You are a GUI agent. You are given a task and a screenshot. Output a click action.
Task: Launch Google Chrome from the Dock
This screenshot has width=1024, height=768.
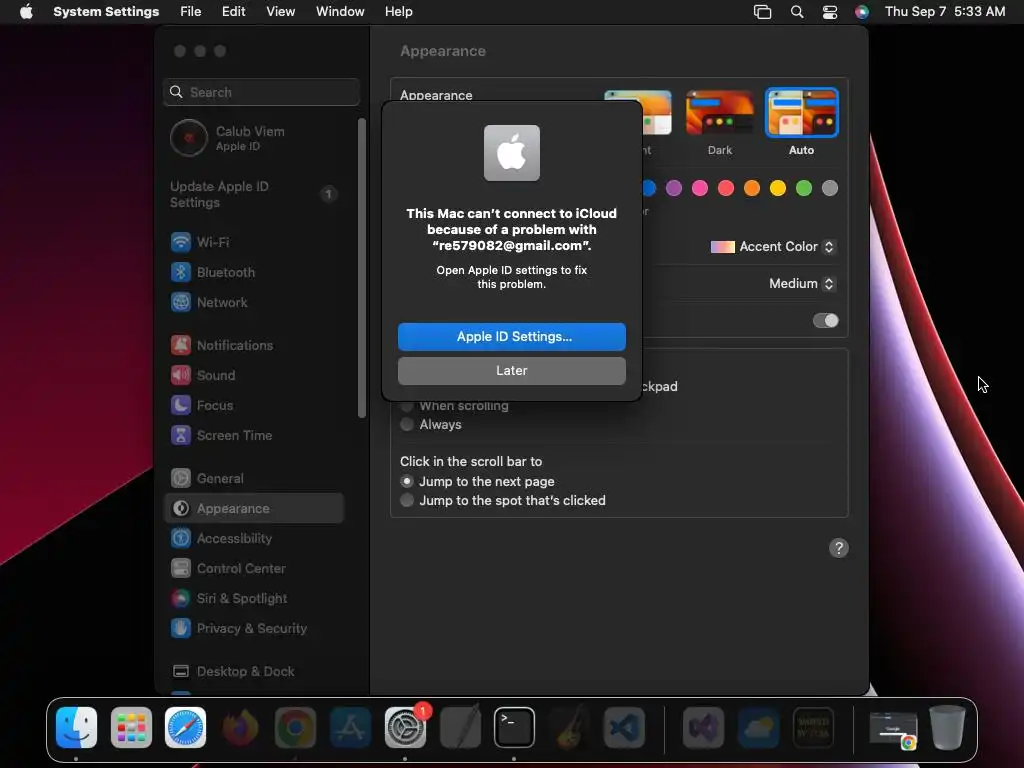click(295, 728)
